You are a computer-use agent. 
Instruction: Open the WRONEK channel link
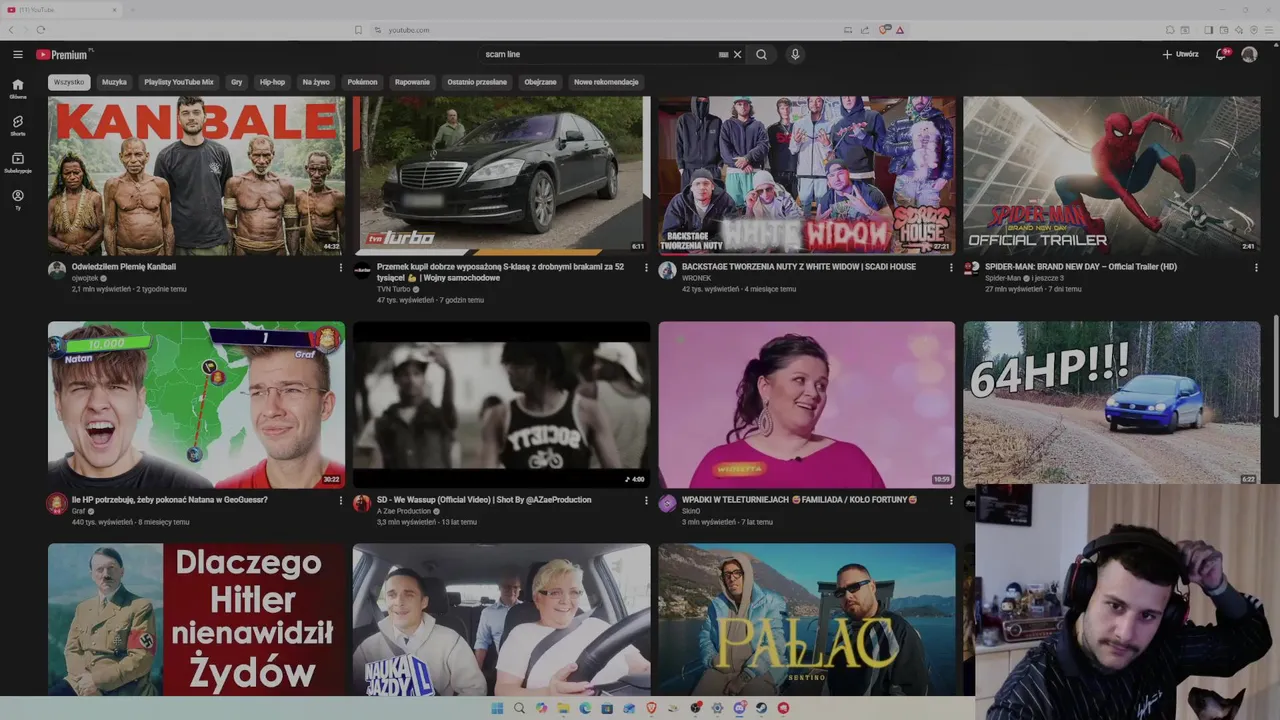[696, 278]
